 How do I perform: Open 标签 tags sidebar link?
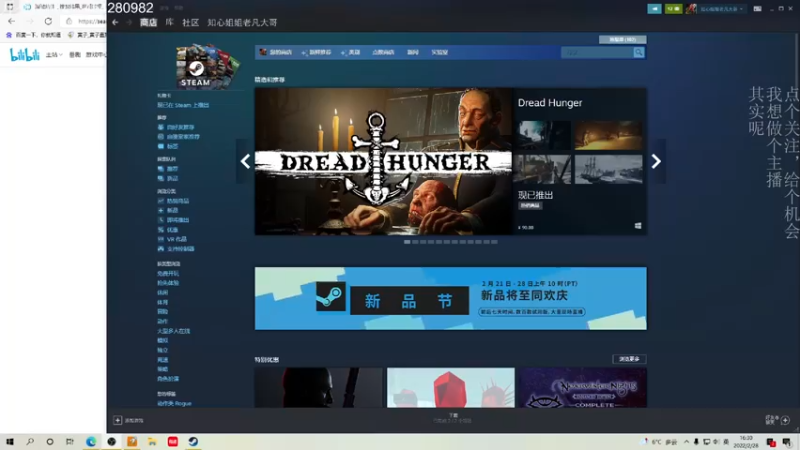[x=168, y=146]
